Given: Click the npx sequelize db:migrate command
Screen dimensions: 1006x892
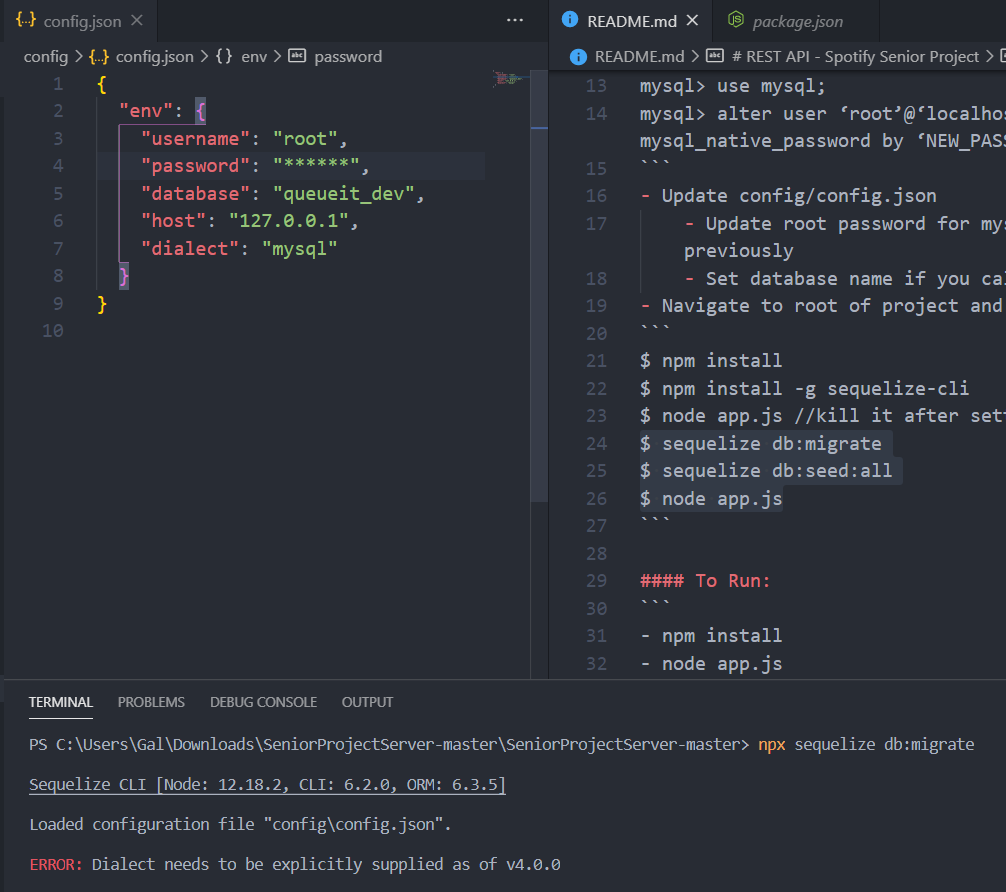Looking at the screenshot, I should coord(866,744).
